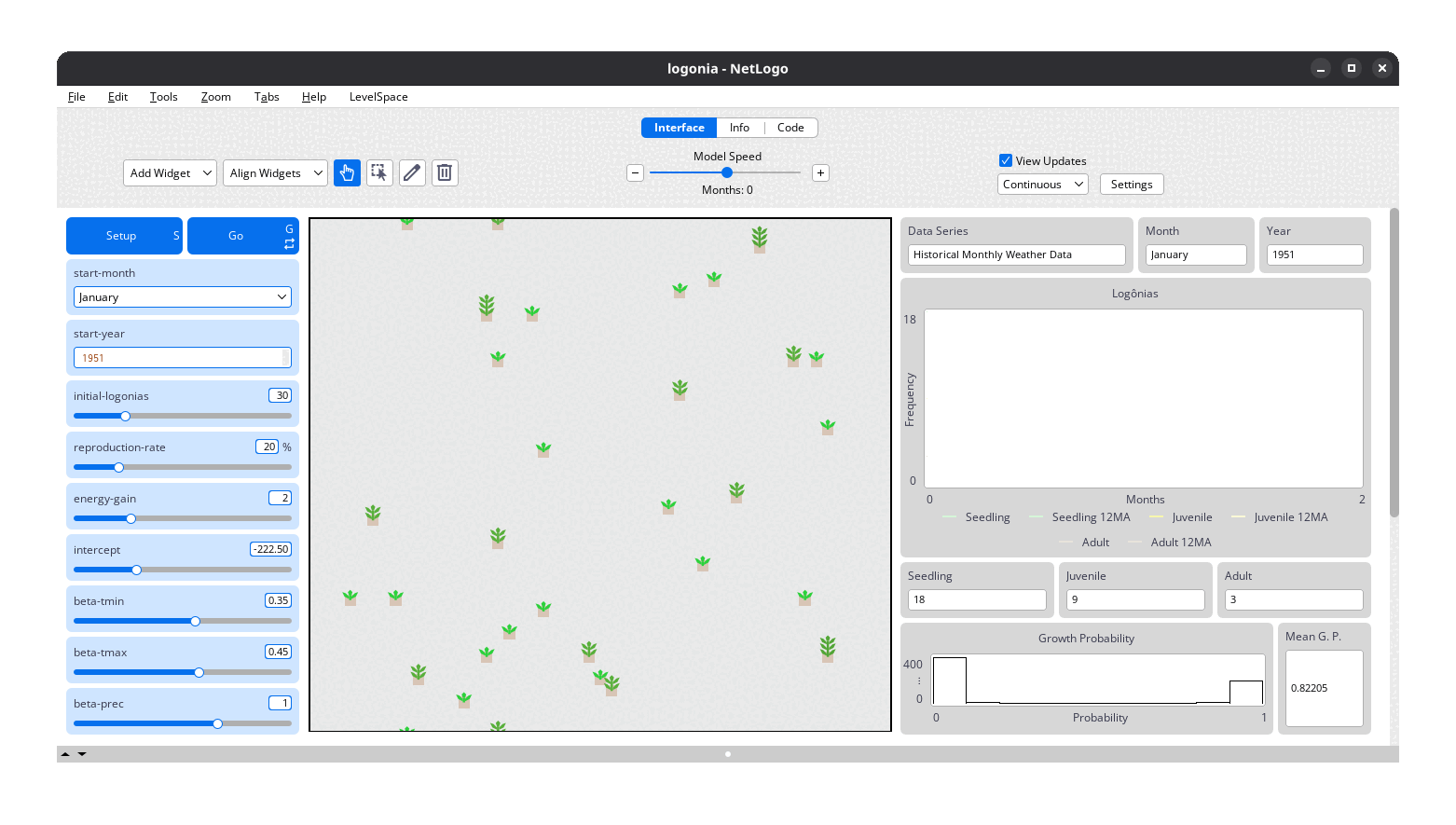Image resolution: width=1456 pixels, height=825 pixels.
Task: Open the Continuous update mode dropdown
Action: 1042,185
